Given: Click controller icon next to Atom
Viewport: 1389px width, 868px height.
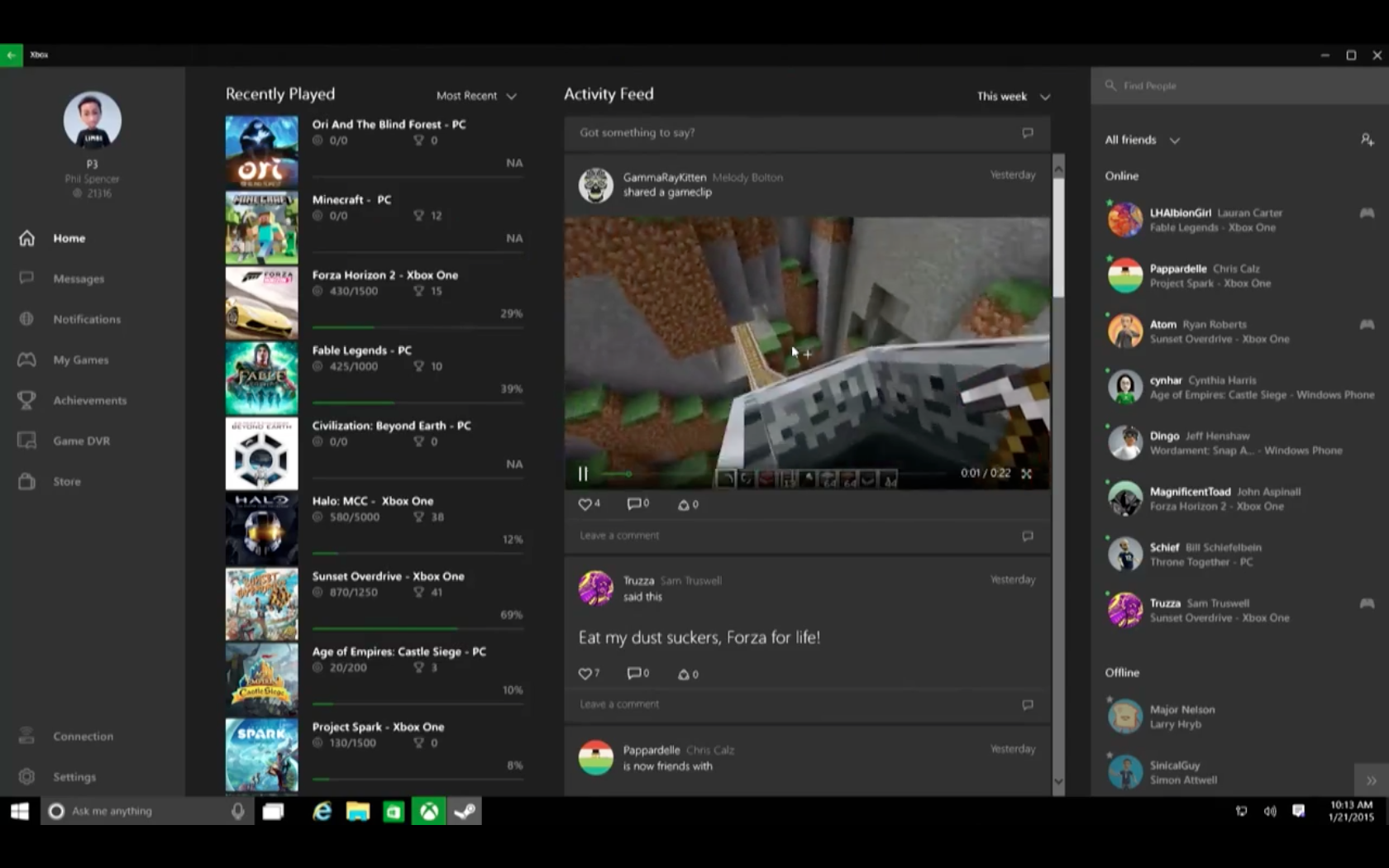Looking at the screenshot, I should pos(1367,325).
